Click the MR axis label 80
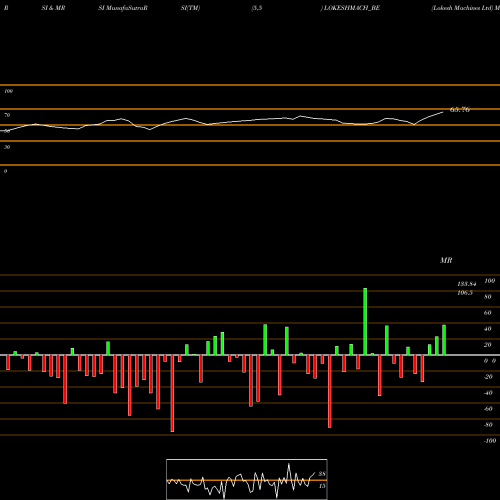This screenshot has width=500, height=500. tap(488, 297)
